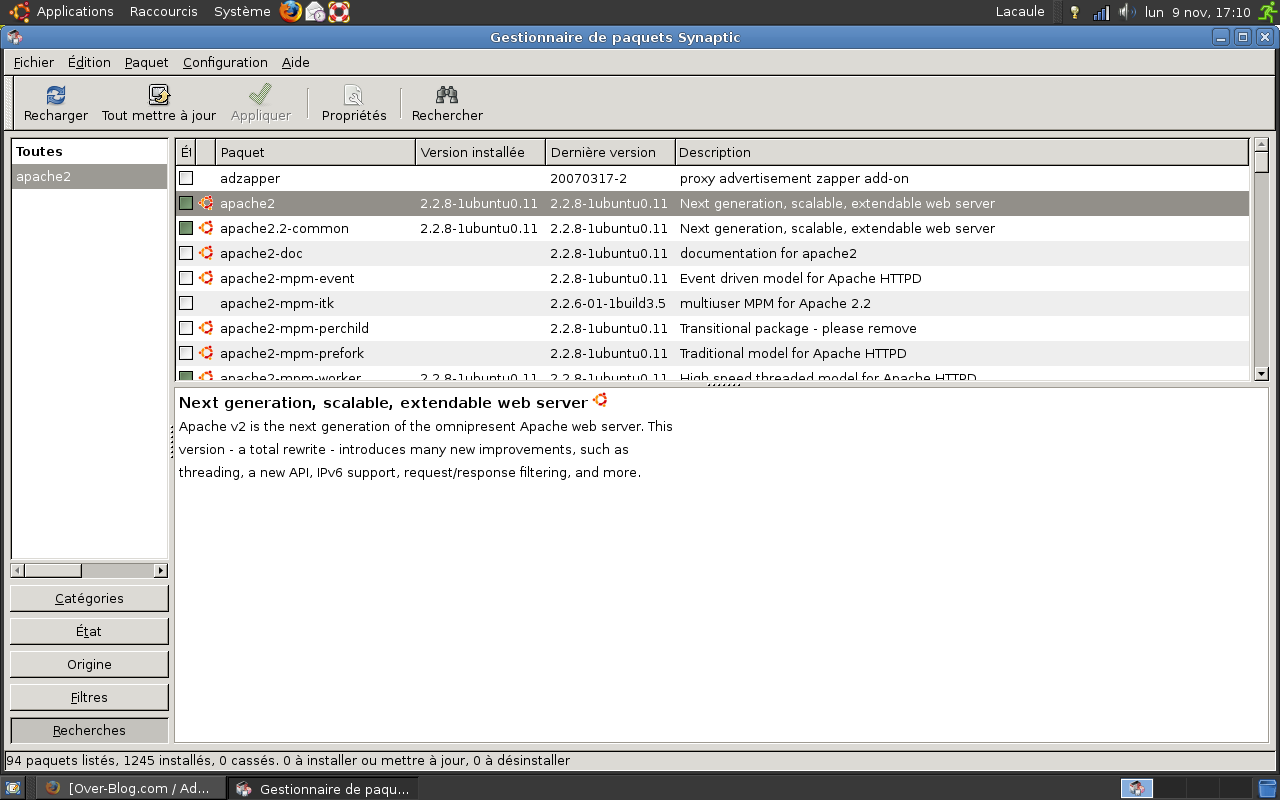Click sidebar horizontal scrollbar left arrow
Image resolution: width=1280 pixels, height=800 pixels.
pyautogui.click(x=17, y=570)
